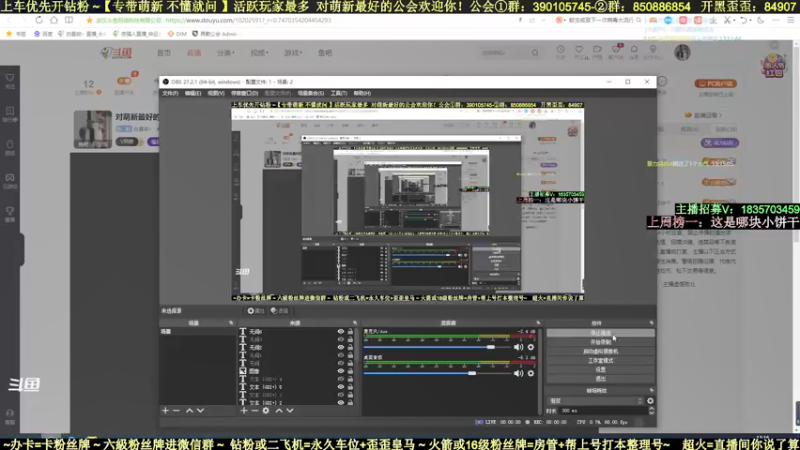
Task: Remove selected scene with minus button
Action: (x=176, y=411)
